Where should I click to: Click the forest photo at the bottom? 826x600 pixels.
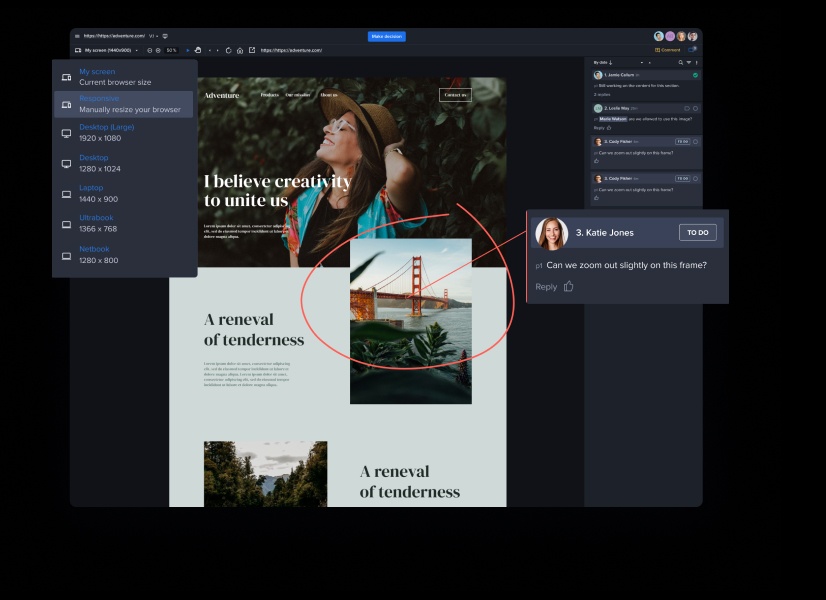click(x=266, y=474)
